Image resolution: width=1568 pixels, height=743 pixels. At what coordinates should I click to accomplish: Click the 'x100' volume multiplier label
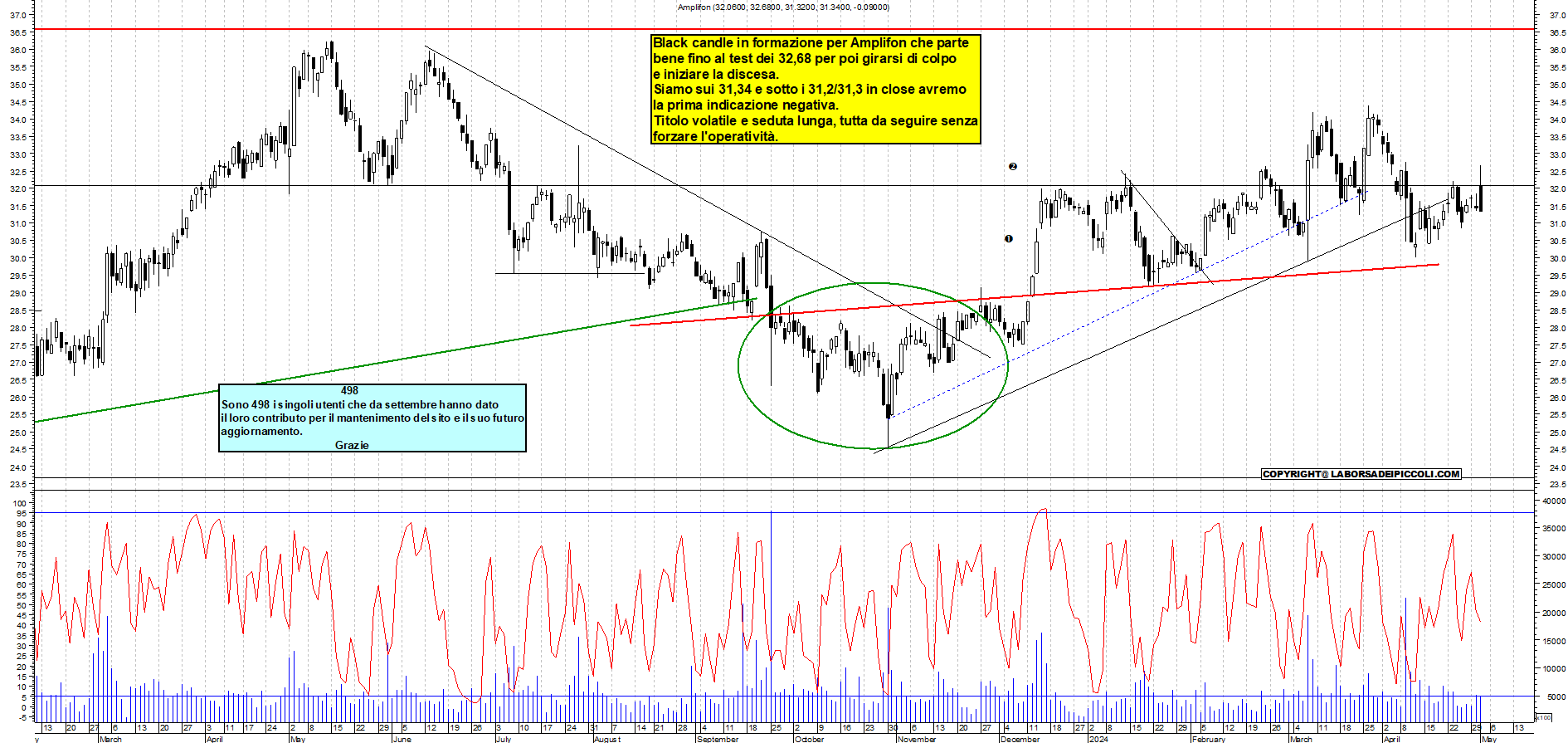(x=1543, y=717)
